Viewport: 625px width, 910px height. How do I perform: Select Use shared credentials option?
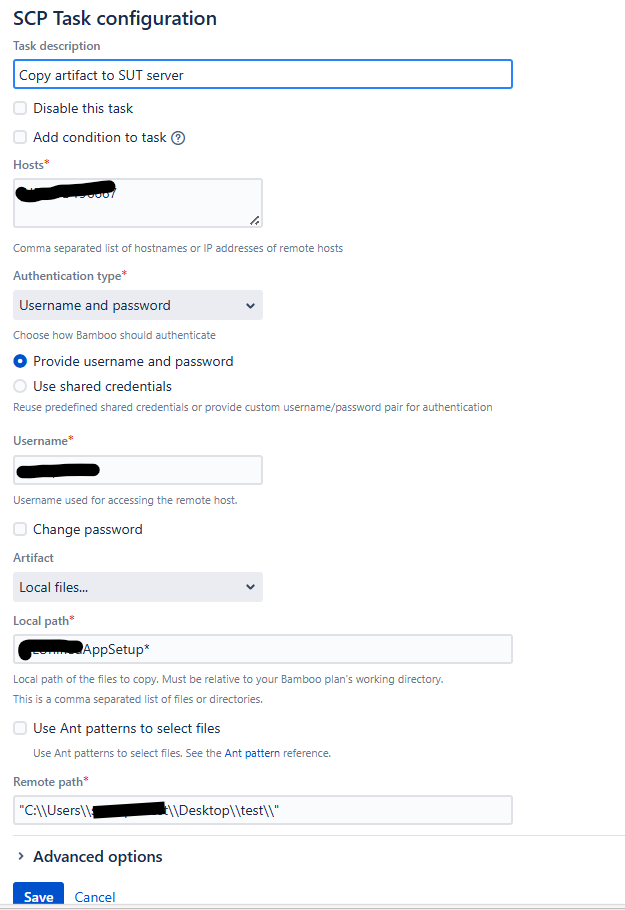point(20,385)
